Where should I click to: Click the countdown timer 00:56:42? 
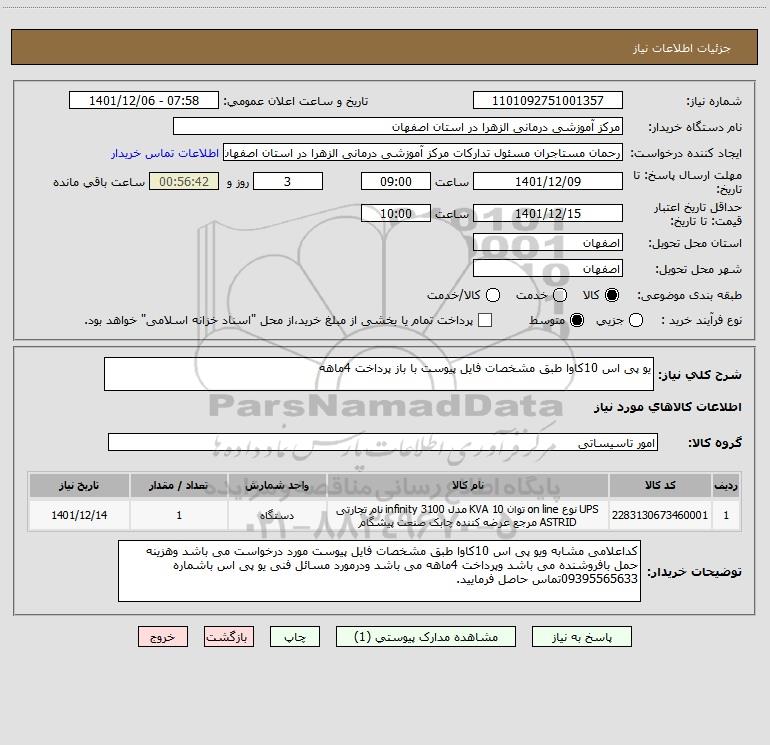[184, 181]
